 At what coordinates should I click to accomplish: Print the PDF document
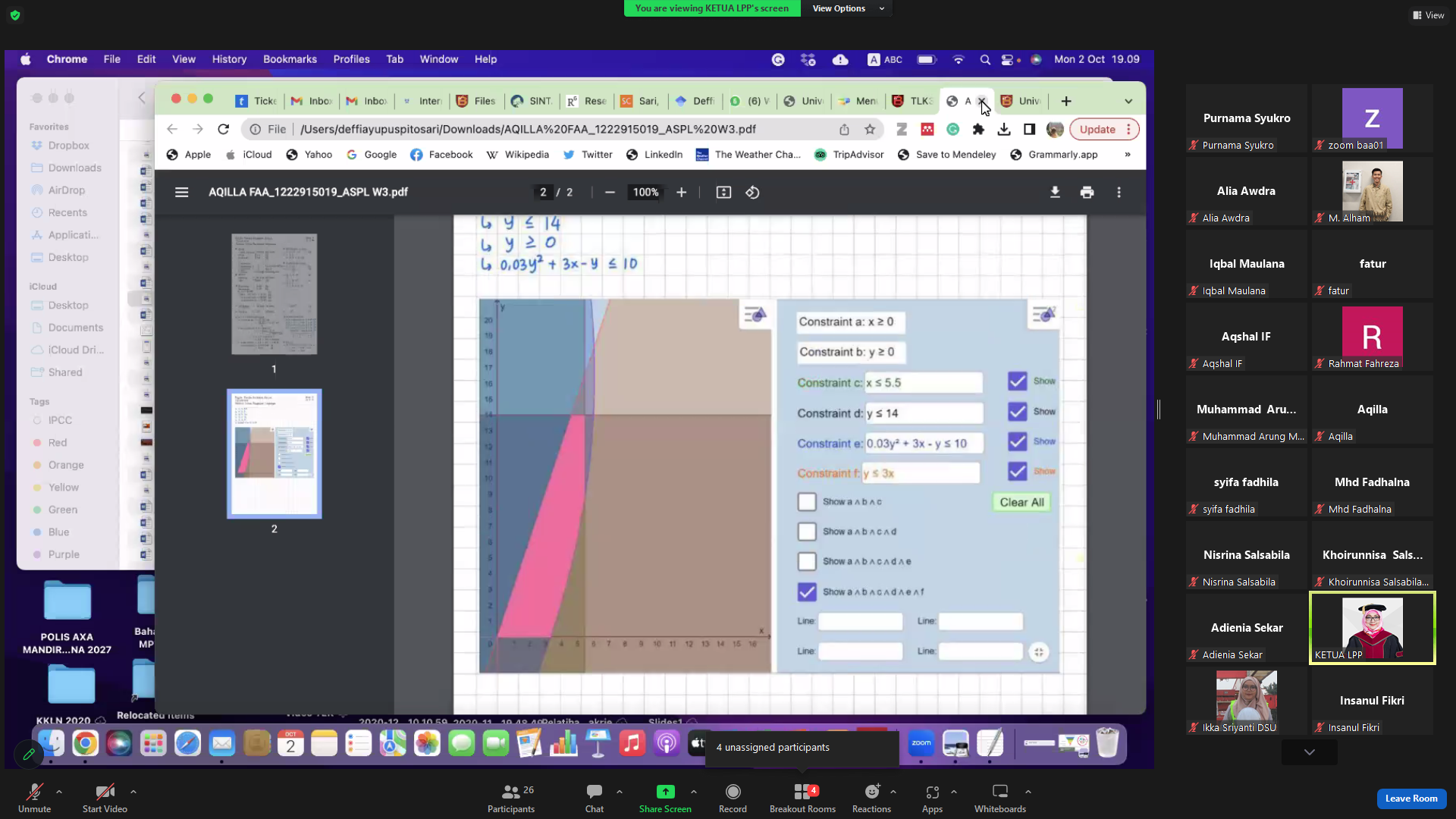pyautogui.click(x=1087, y=193)
